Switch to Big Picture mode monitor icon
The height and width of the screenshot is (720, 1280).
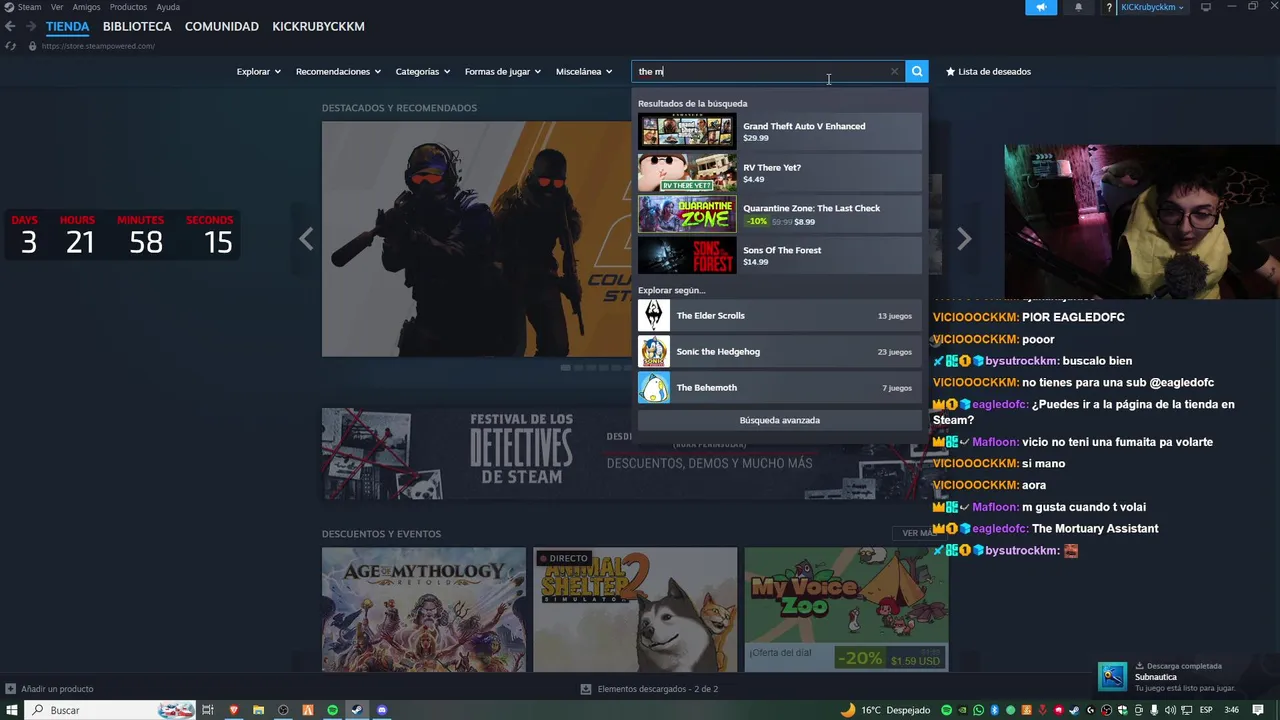coord(1206,7)
